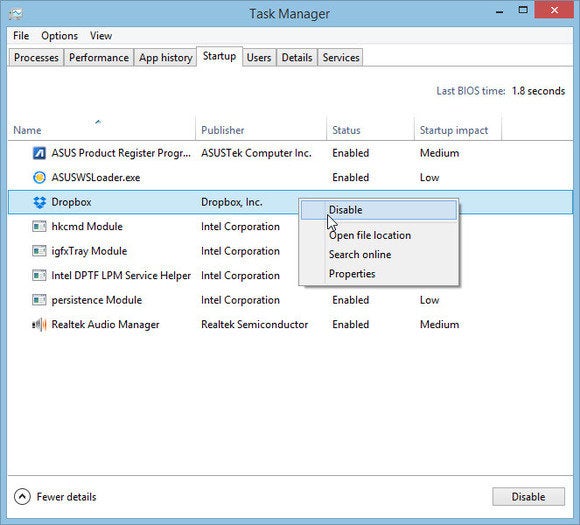Click the Realtek Semiconductor publisher cell

(x=254, y=325)
